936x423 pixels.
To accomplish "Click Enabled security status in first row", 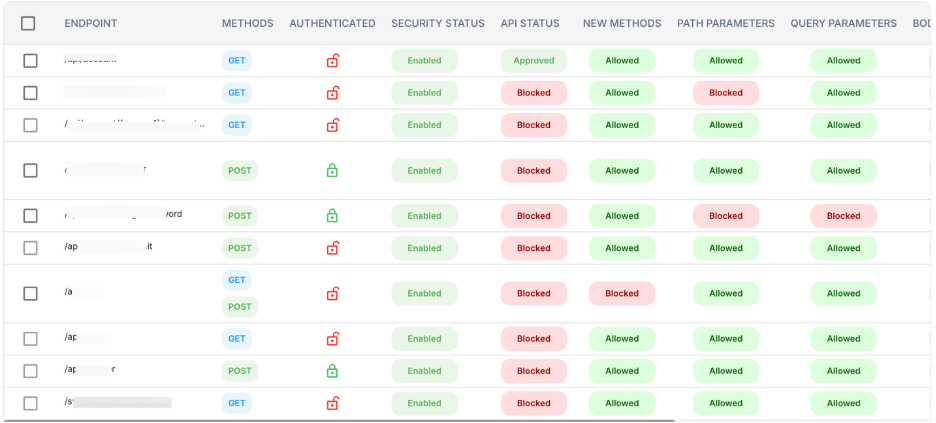I will click(424, 61).
